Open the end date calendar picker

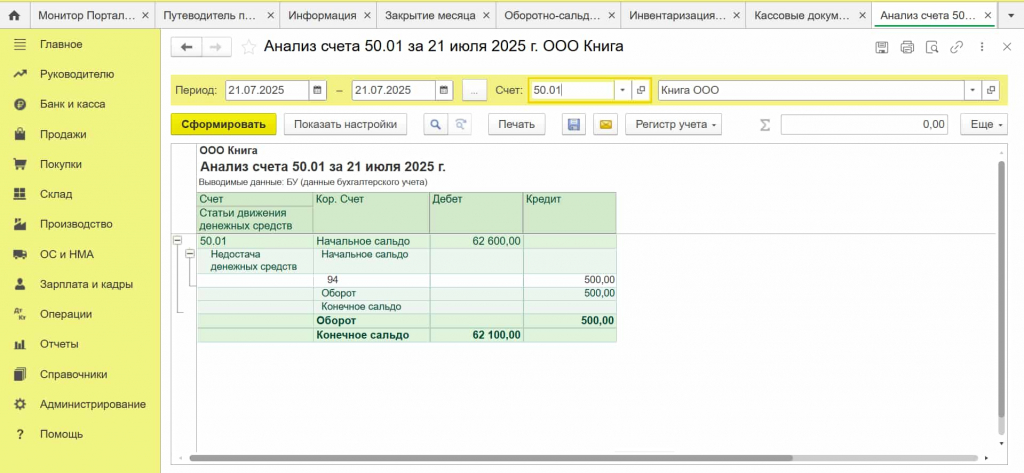[x=444, y=90]
